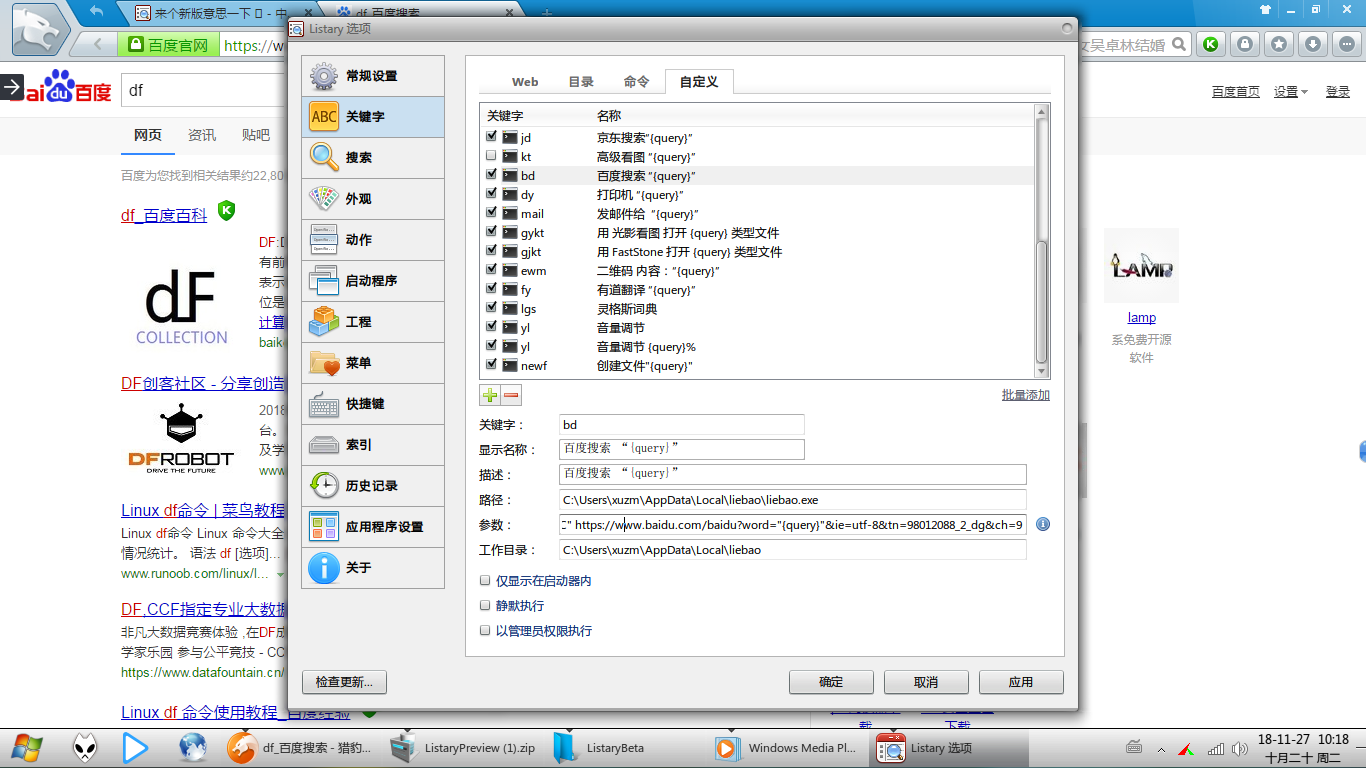Image resolution: width=1366 pixels, height=768 pixels.
Task: Open the 外观 appearance settings page
Action: [x=373, y=199]
